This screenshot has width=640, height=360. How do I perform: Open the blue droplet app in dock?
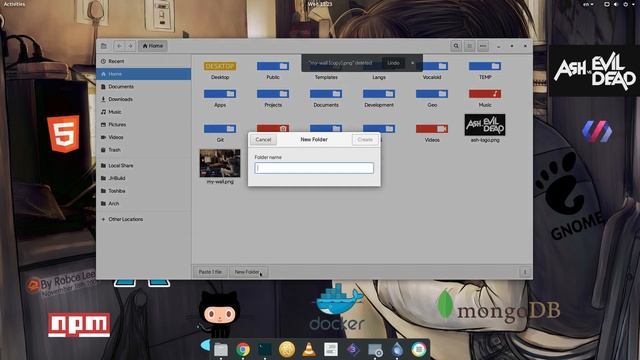(x=397, y=349)
